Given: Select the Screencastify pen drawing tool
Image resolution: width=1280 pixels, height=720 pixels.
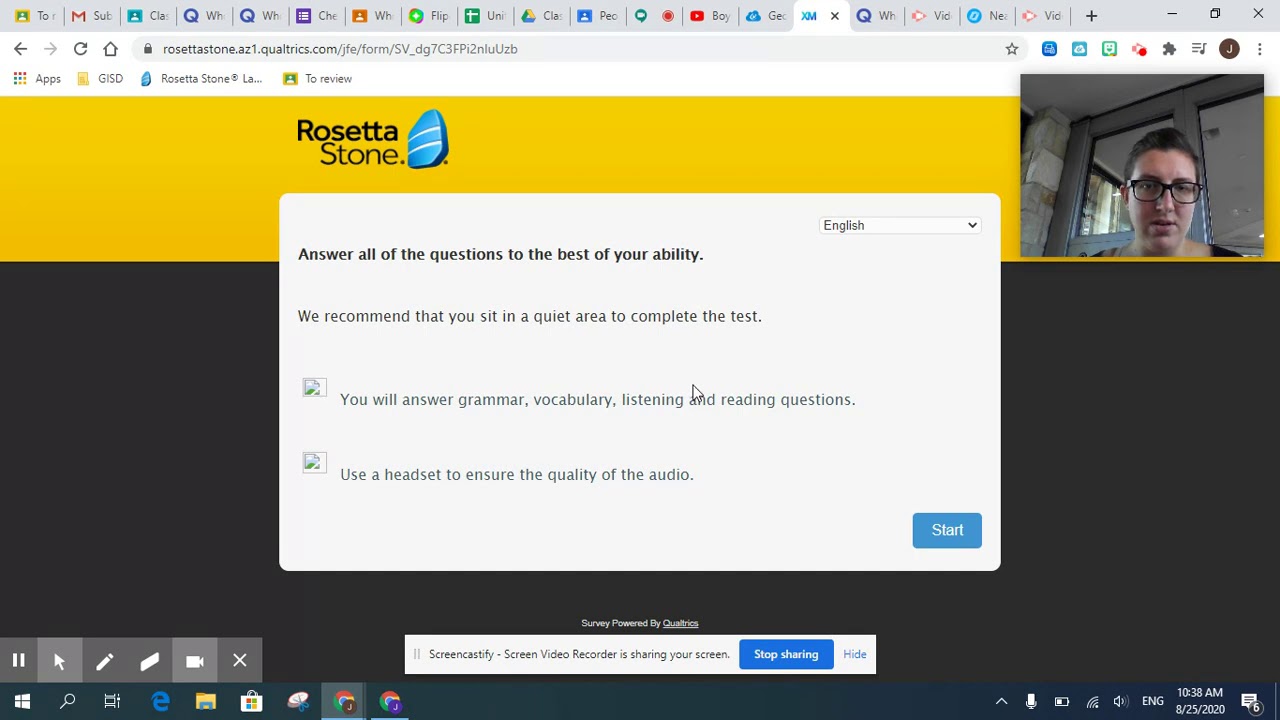Looking at the screenshot, I should tap(105, 661).
